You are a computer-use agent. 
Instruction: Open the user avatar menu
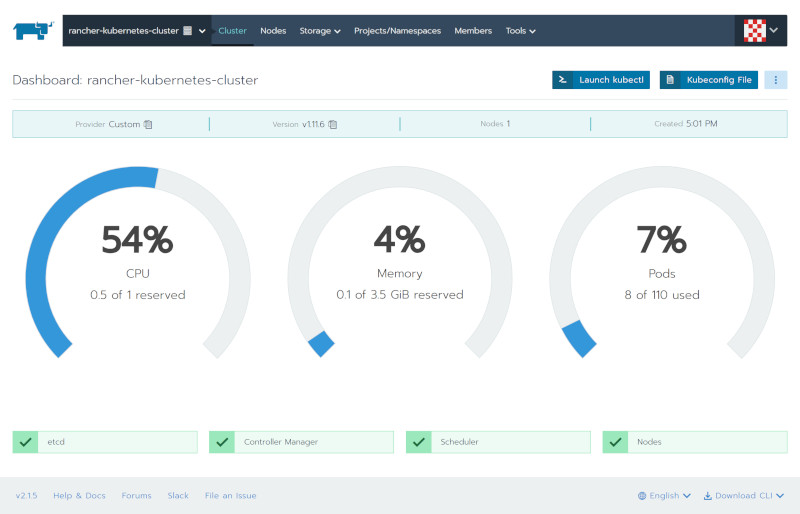(x=761, y=31)
